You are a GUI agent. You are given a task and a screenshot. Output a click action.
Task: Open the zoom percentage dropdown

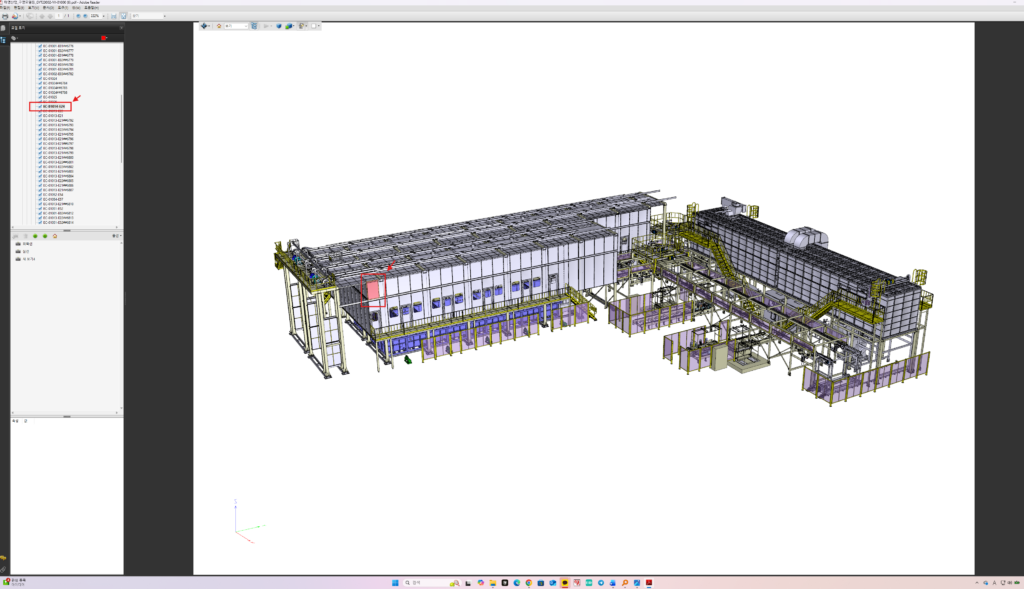point(103,16)
